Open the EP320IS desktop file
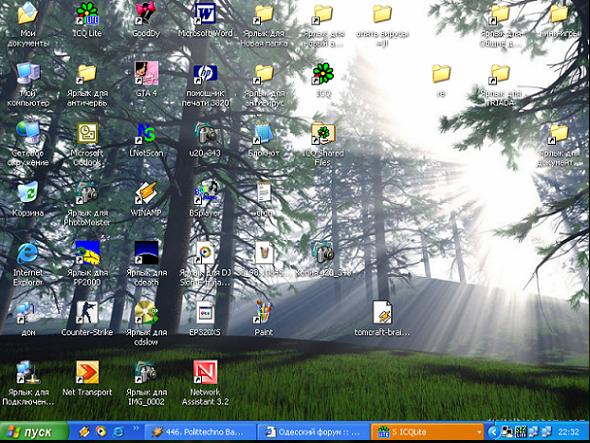 (205, 312)
